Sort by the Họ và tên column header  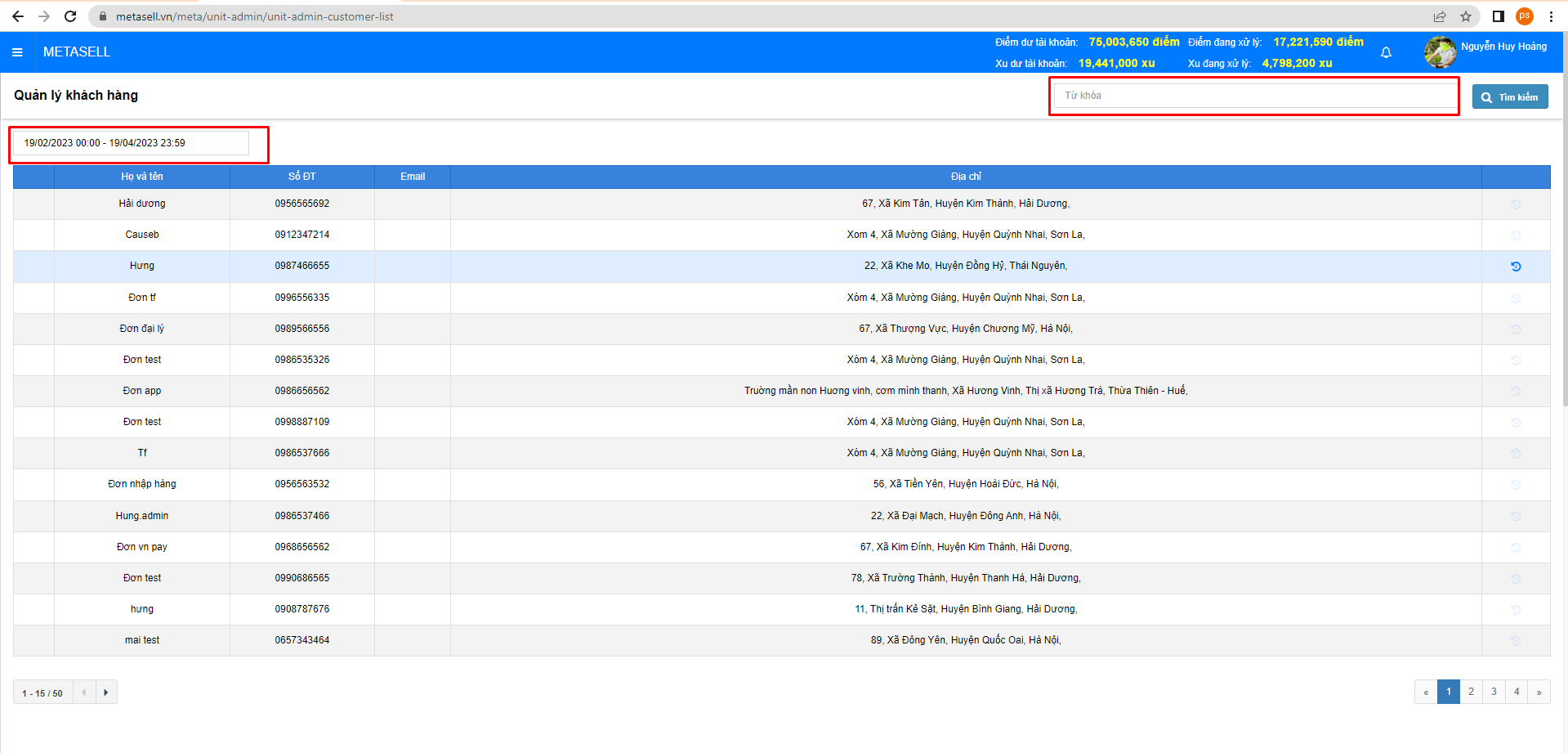[142, 177]
